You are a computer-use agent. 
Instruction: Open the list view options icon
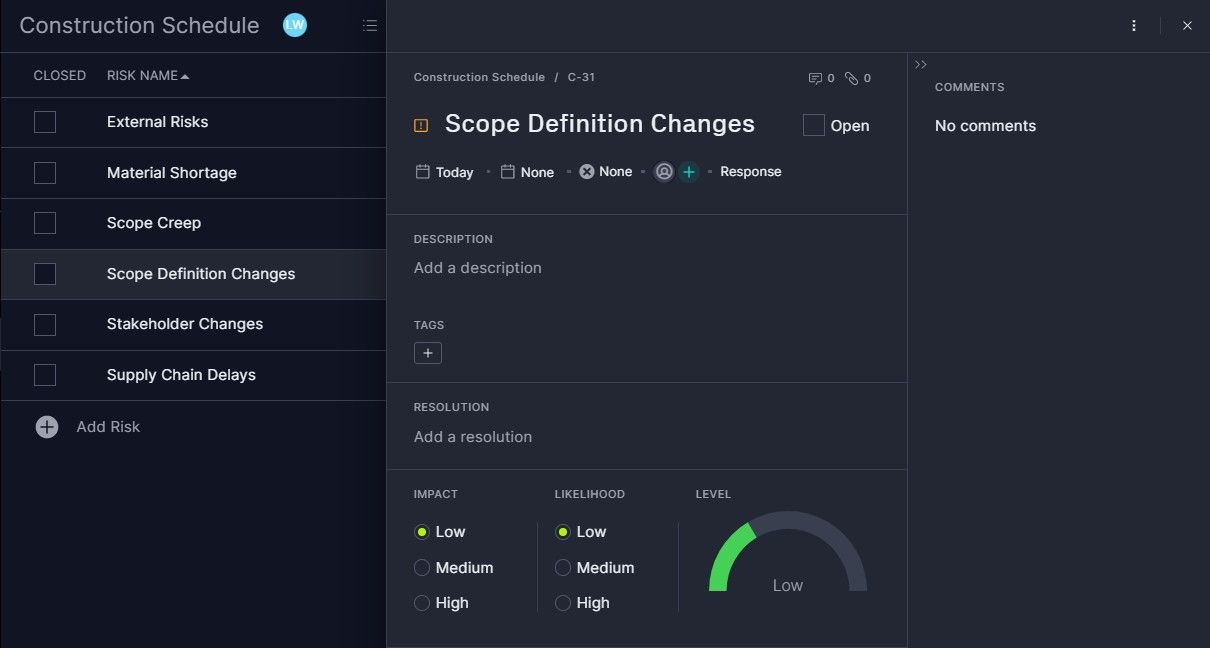(x=370, y=26)
